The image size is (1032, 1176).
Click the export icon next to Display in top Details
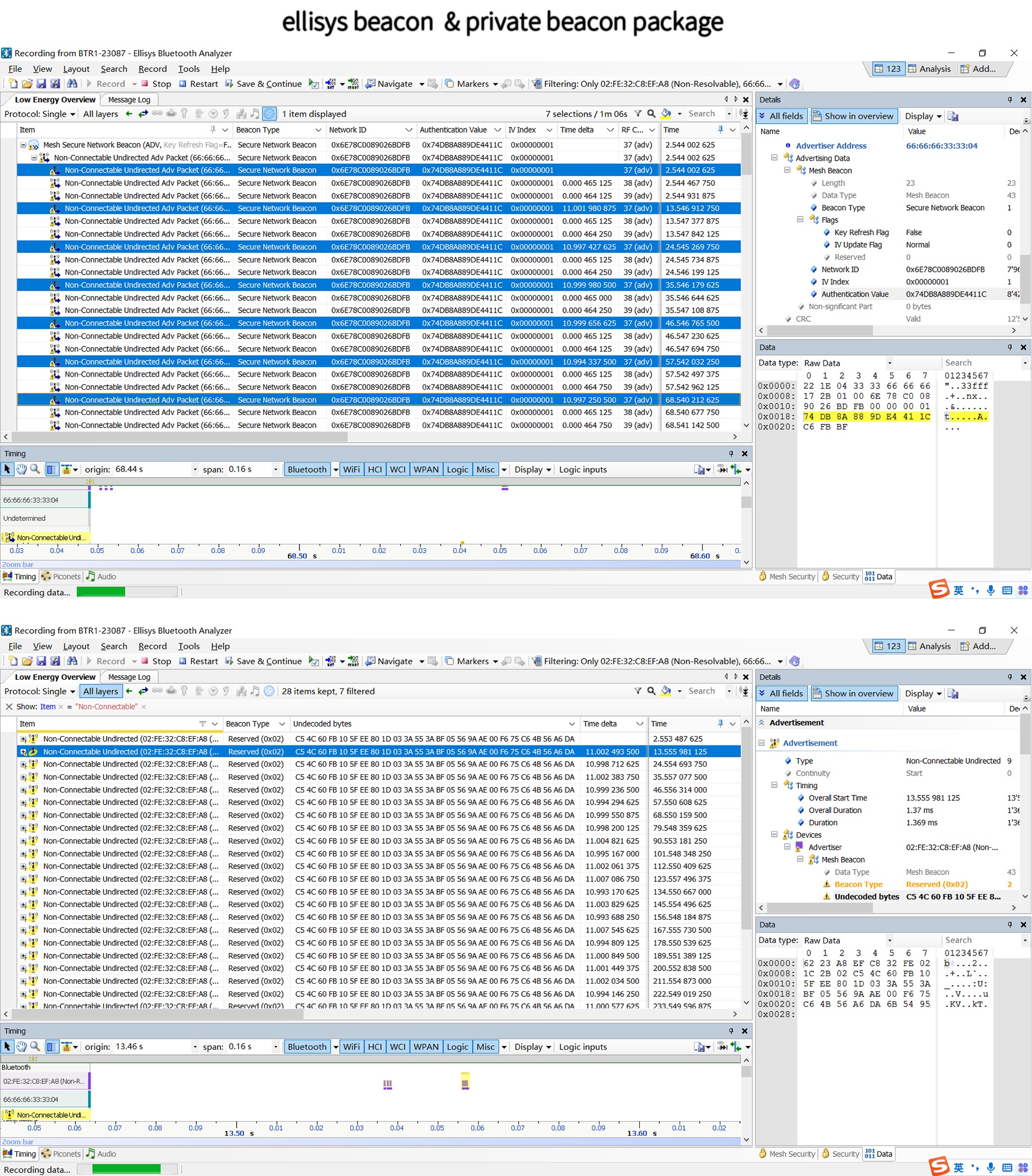click(x=954, y=116)
